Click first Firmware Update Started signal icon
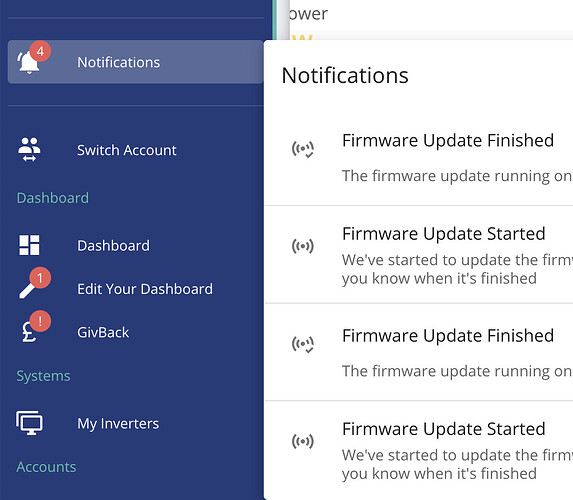This screenshot has width=573, height=500. (x=303, y=246)
